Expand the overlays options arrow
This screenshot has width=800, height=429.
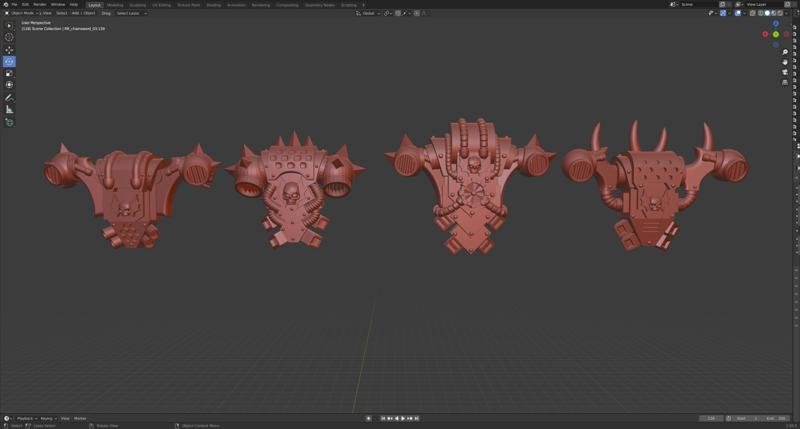(744, 13)
